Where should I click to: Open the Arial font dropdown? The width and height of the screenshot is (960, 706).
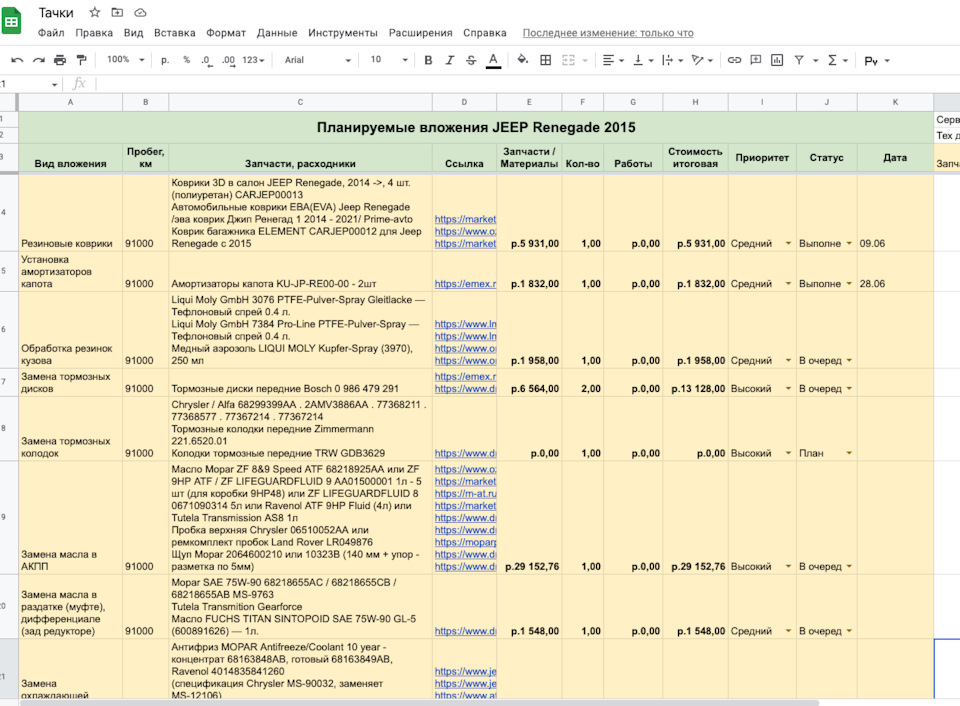coord(318,60)
